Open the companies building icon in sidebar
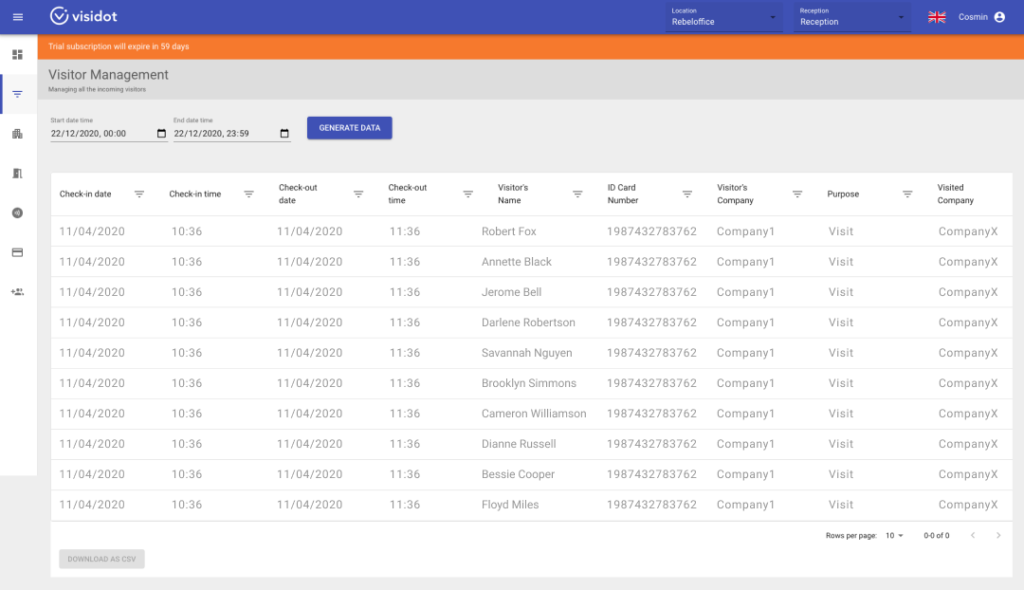 click(x=18, y=134)
